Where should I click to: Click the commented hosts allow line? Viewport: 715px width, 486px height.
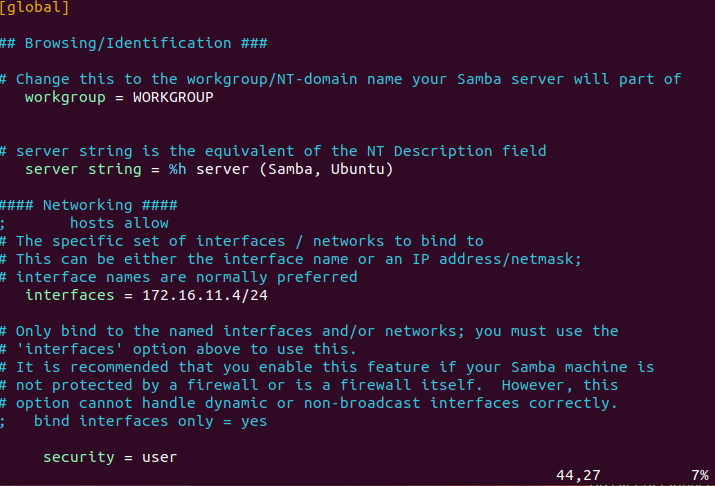coord(84,223)
